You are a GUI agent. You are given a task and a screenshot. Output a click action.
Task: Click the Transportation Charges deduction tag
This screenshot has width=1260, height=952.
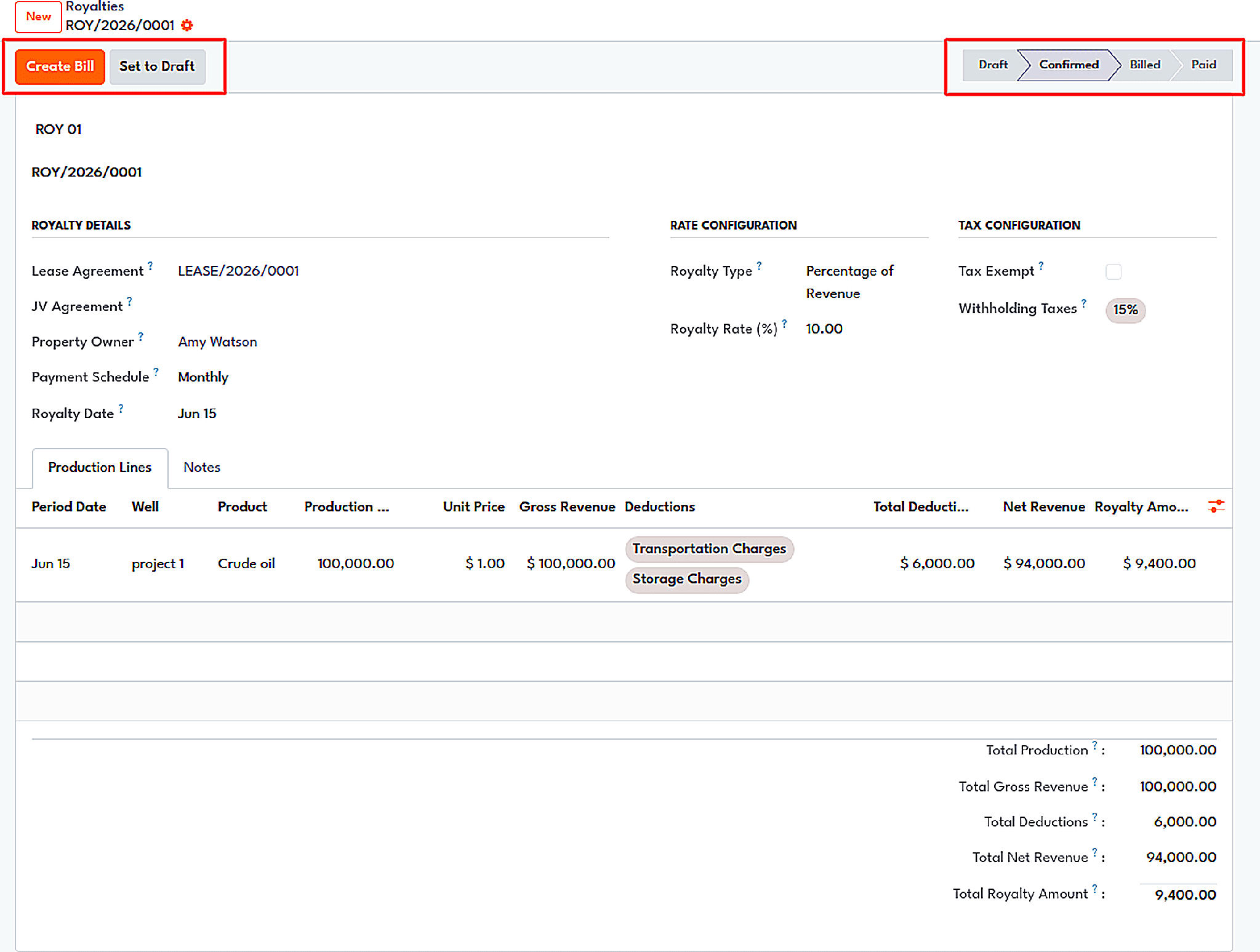point(709,549)
